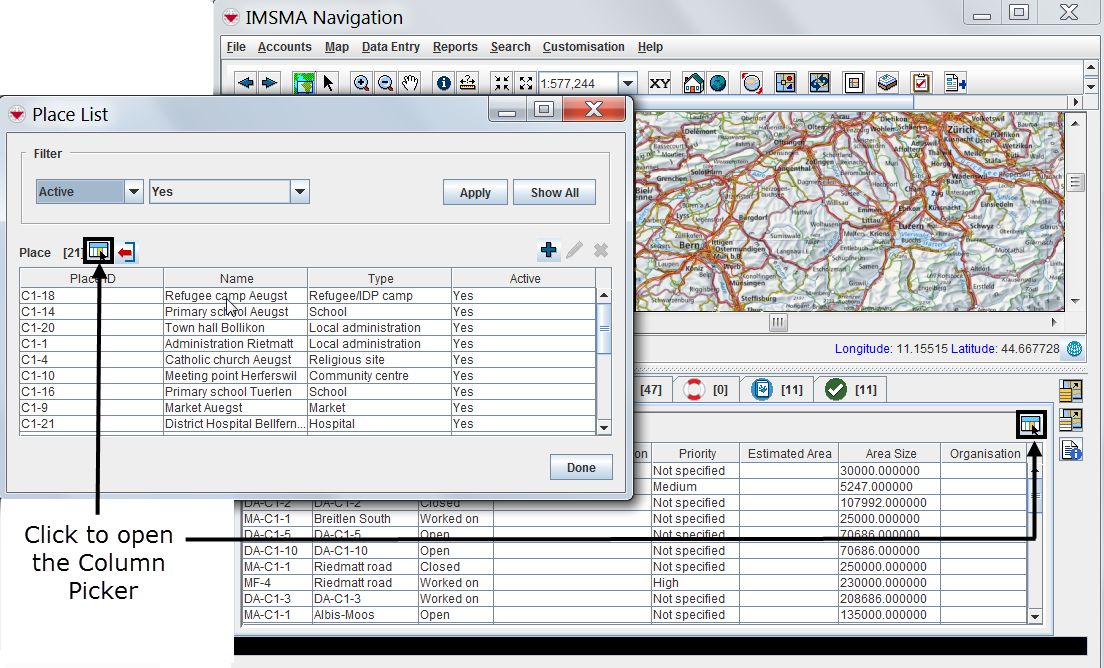Click the red arrow export icon in Place List
The width and height of the screenshot is (1104, 668).
point(126,252)
